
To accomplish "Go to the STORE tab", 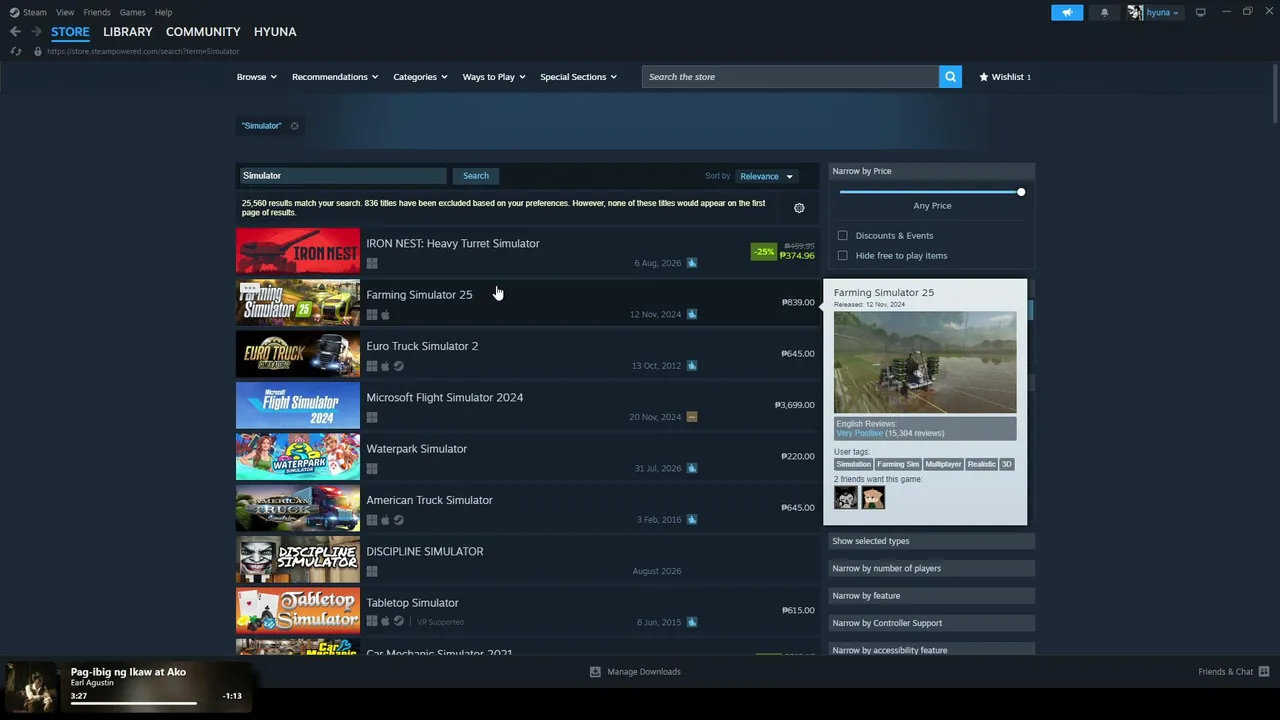I will [70, 32].
